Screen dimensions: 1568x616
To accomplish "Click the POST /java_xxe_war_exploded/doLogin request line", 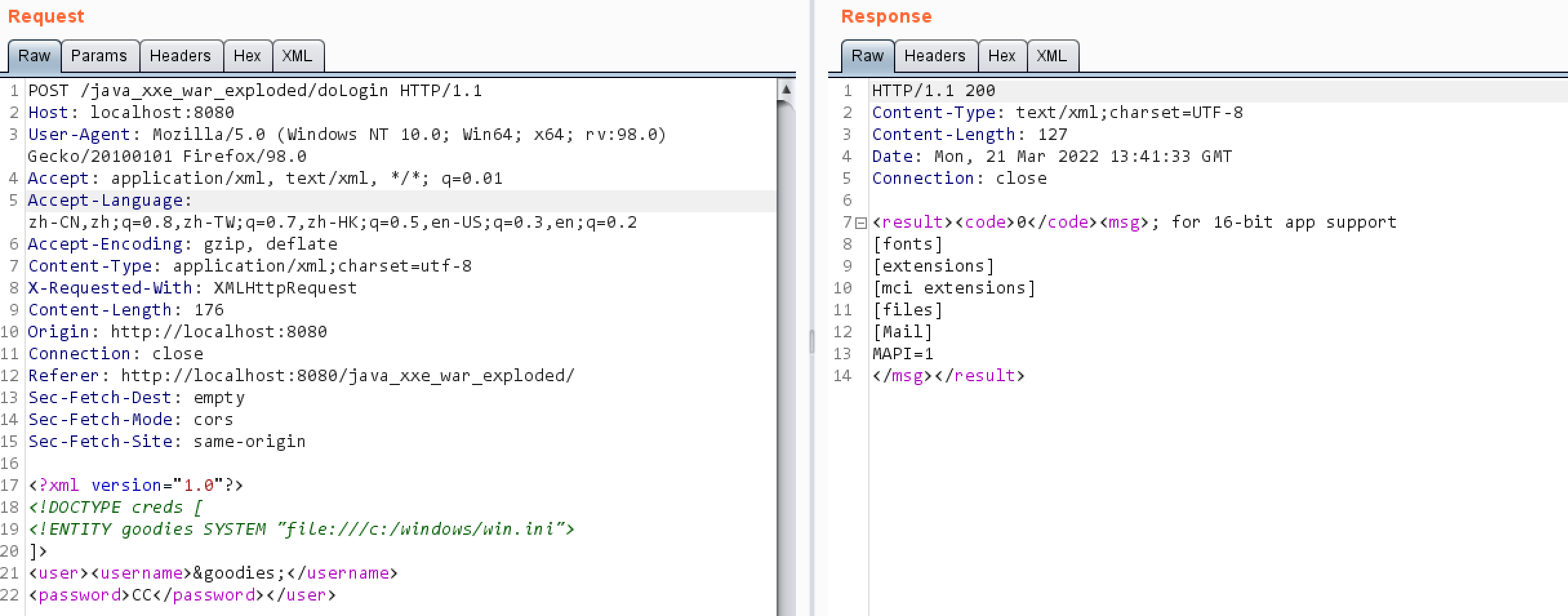I will point(255,90).
